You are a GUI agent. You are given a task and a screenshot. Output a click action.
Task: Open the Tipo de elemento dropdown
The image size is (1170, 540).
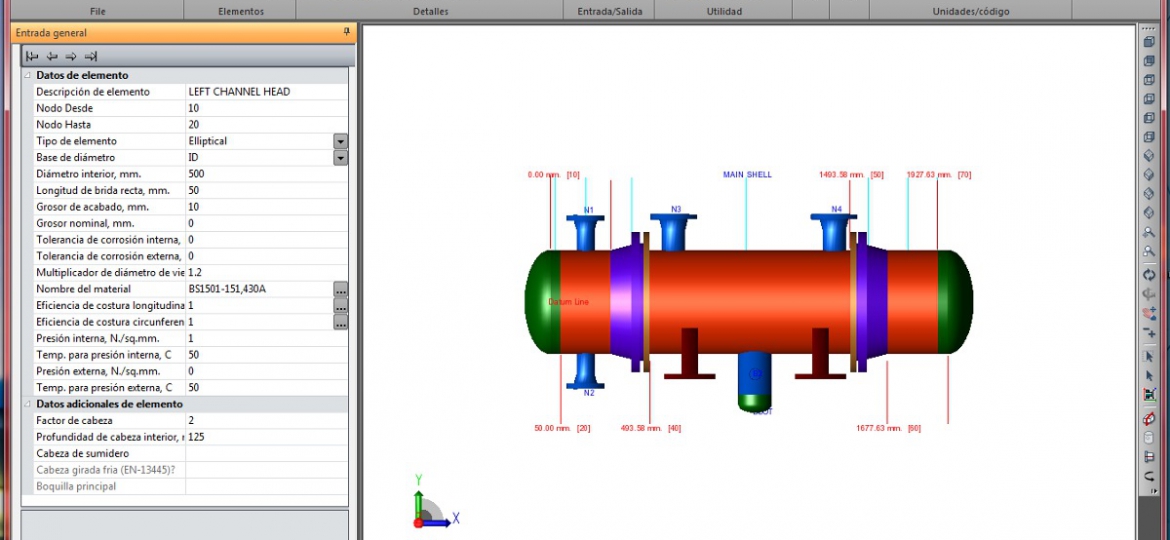tap(340, 142)
